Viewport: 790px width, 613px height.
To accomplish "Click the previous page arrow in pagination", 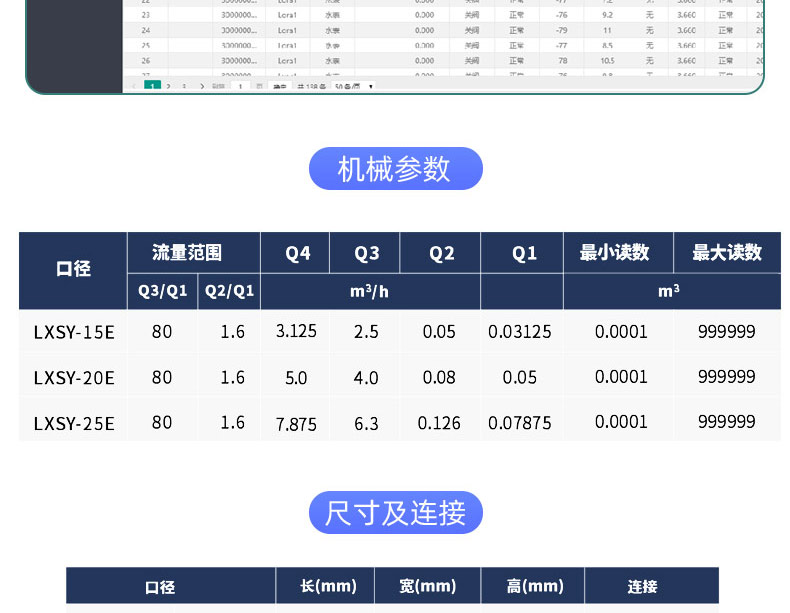I will tap(134, 87).
